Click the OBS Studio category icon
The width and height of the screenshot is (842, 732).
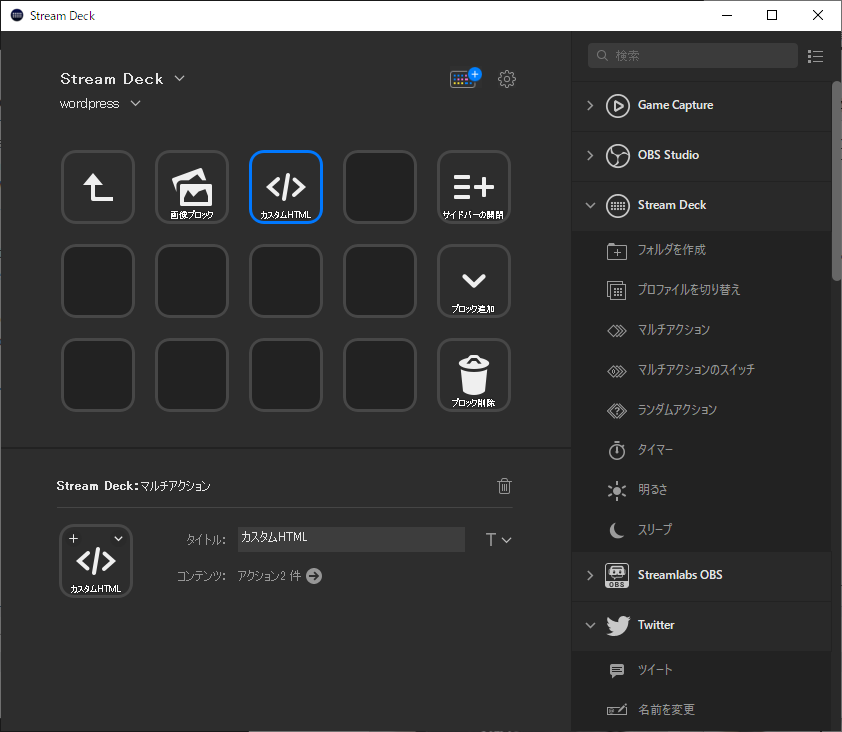click(x=618, y=156)
